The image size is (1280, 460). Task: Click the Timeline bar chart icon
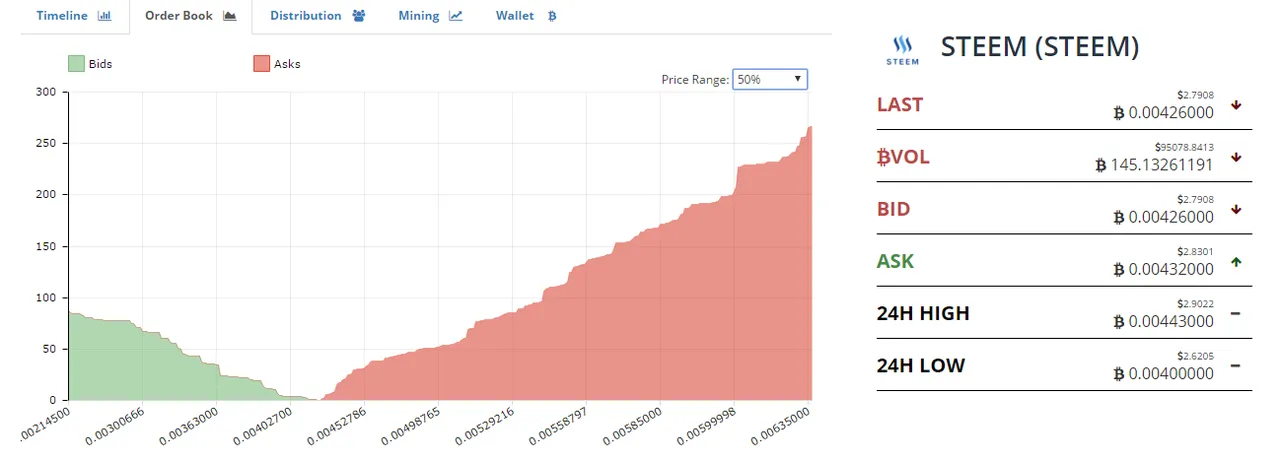tap(104, 16)
